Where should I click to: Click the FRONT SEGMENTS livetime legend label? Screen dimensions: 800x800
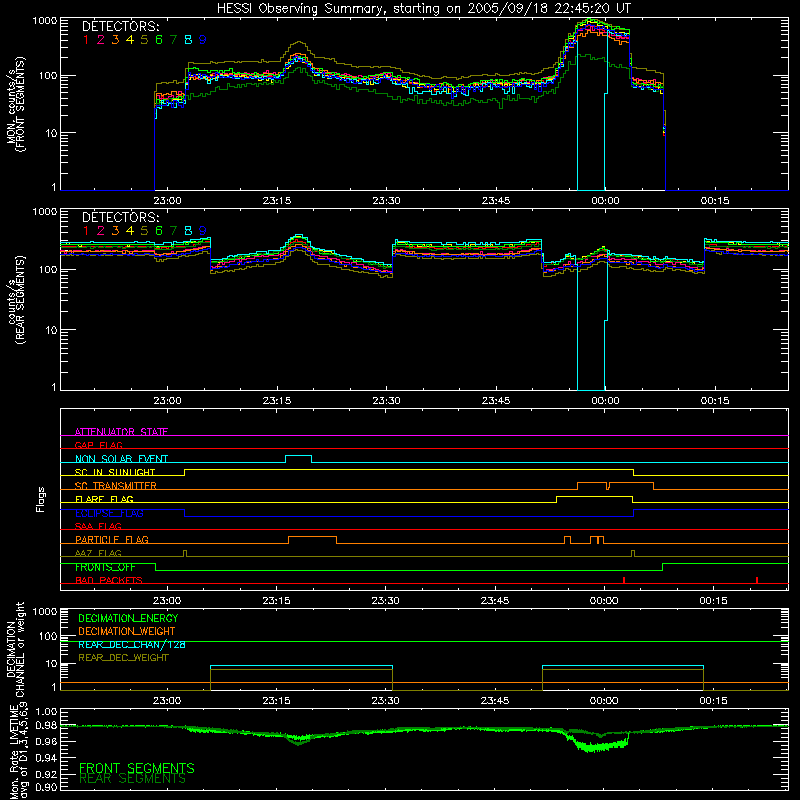(137, 768)
